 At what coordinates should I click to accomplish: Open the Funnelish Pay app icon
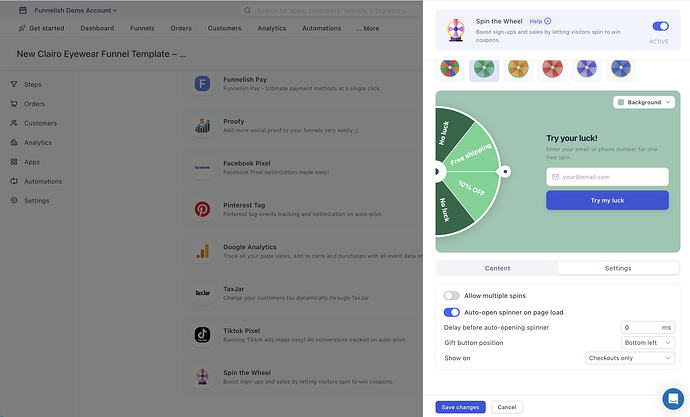202,84
